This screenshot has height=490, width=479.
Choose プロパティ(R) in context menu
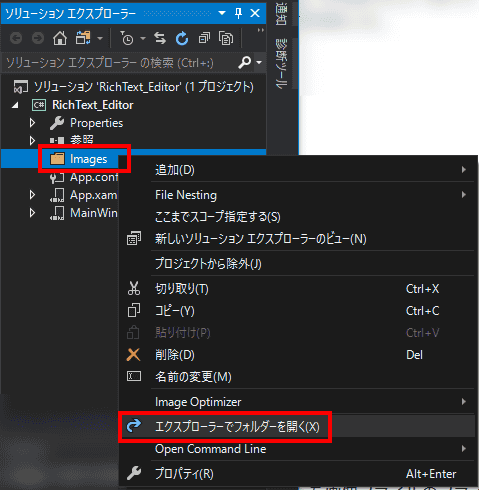coord(298,474)
